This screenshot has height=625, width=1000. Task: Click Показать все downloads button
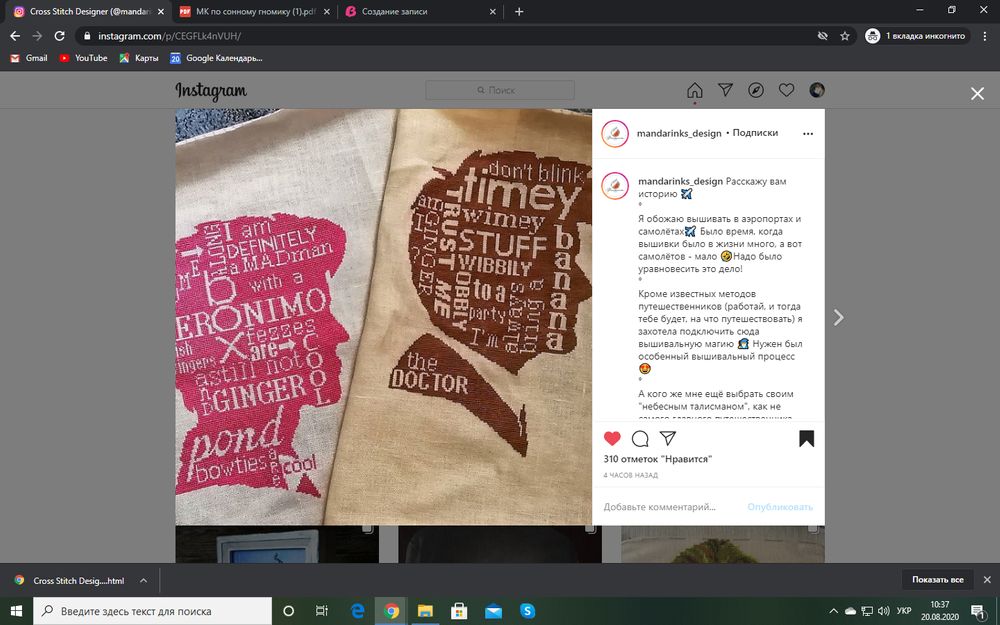937,580
